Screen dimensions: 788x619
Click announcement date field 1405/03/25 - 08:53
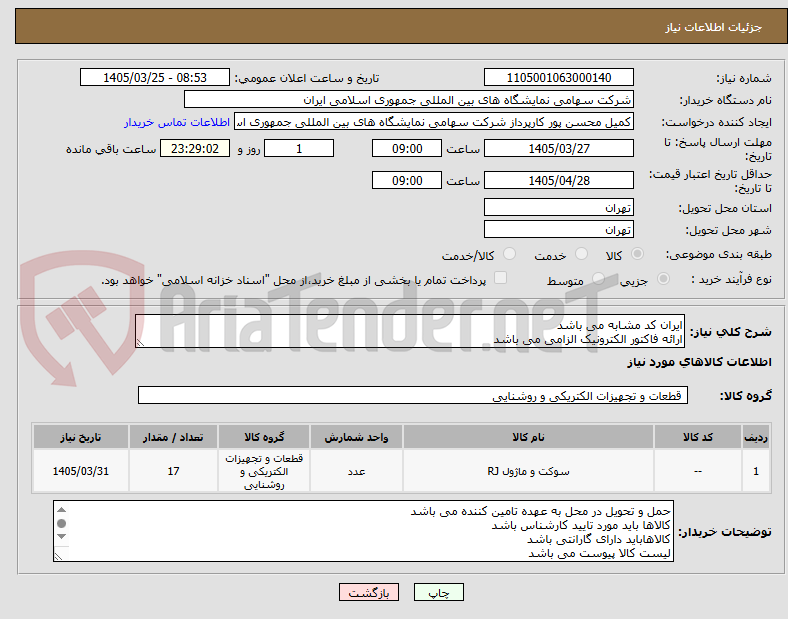[155, 77]
